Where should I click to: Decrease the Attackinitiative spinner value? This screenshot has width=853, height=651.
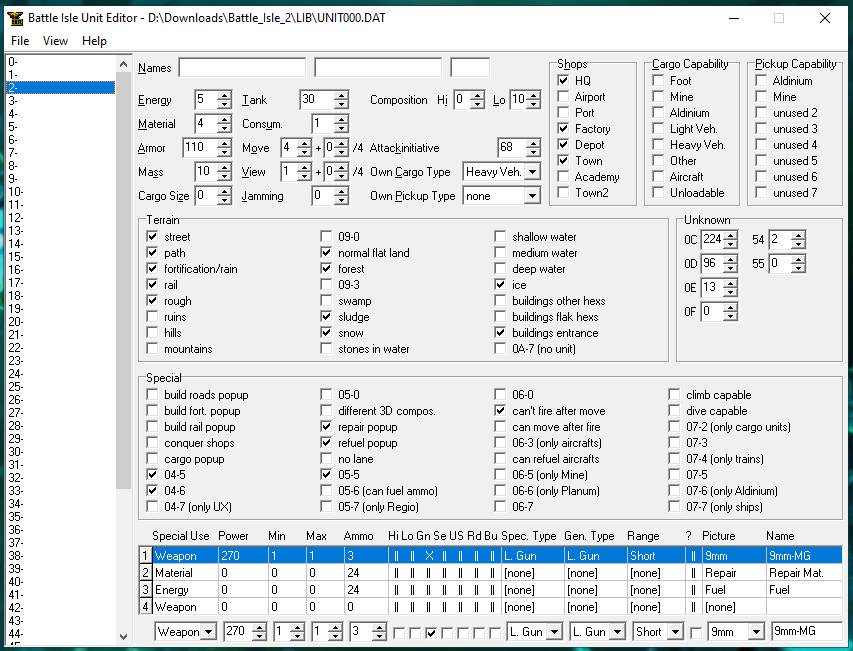532,152
